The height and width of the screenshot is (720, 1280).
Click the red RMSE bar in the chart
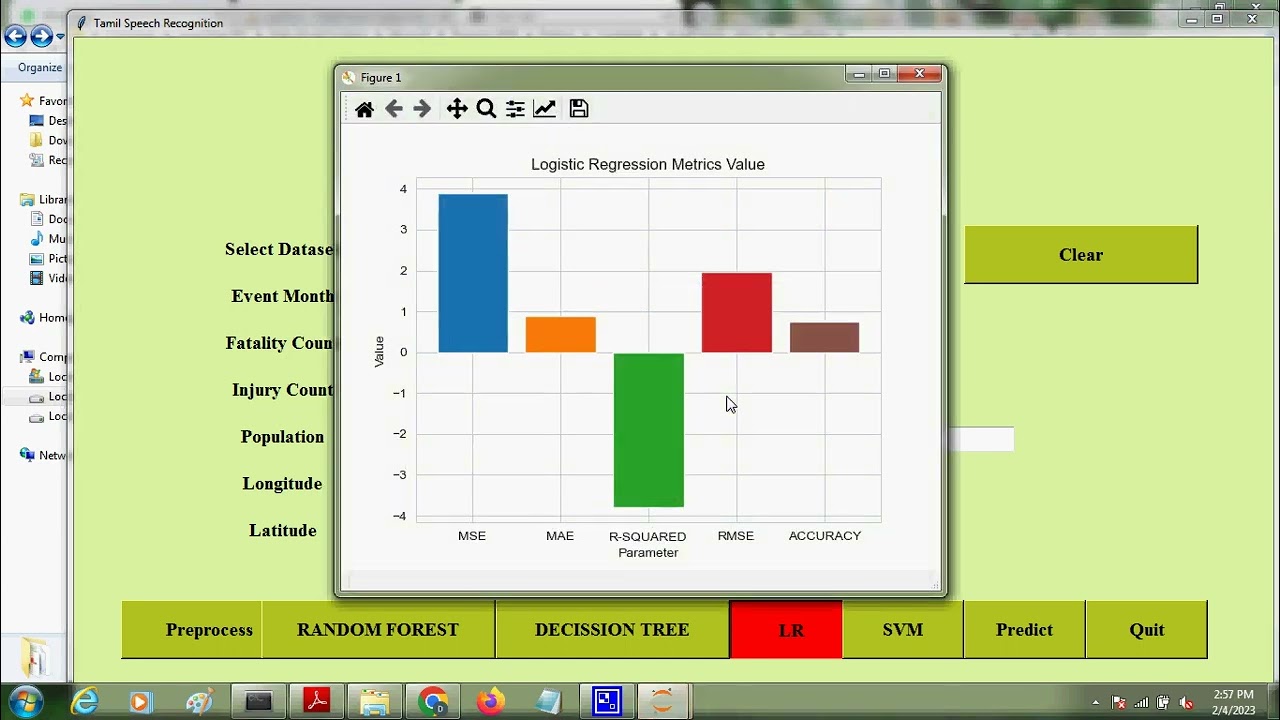coord(737,313)
